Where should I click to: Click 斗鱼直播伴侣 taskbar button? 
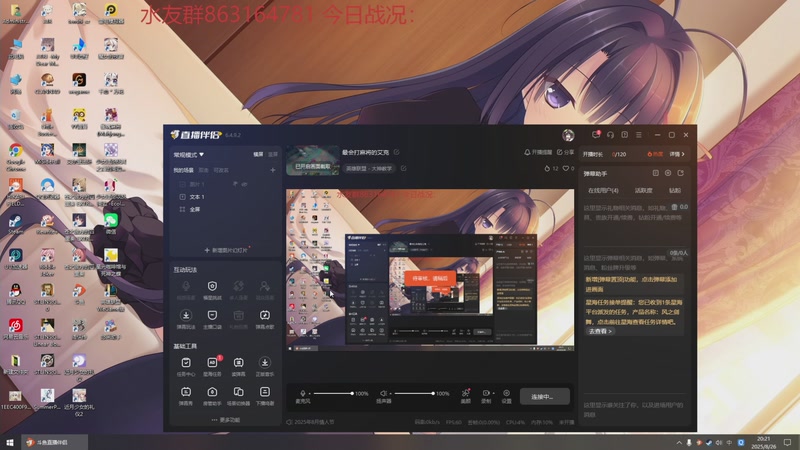(54, 442)
